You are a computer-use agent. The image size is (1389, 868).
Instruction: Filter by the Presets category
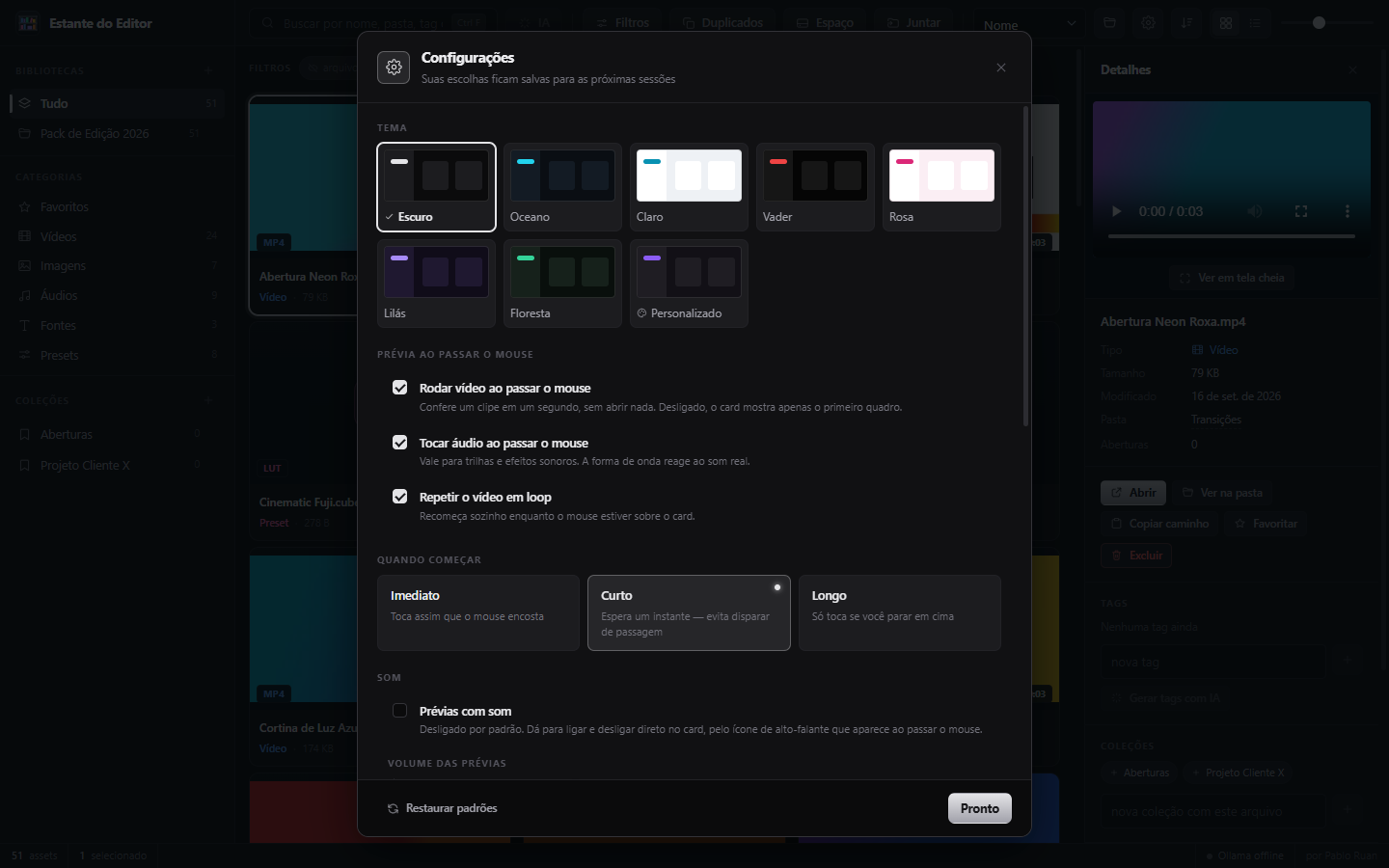(118, 356)
